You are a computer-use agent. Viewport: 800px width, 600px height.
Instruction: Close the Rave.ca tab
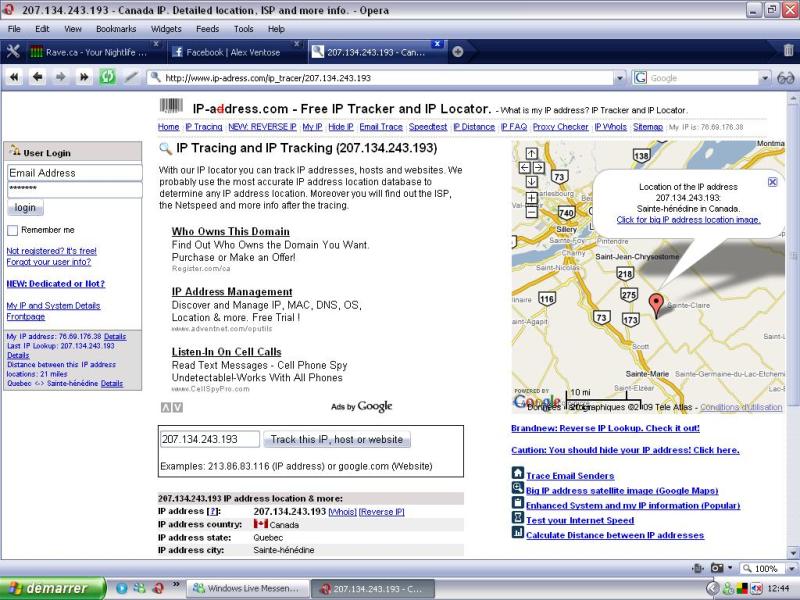[x=156, y=44]
